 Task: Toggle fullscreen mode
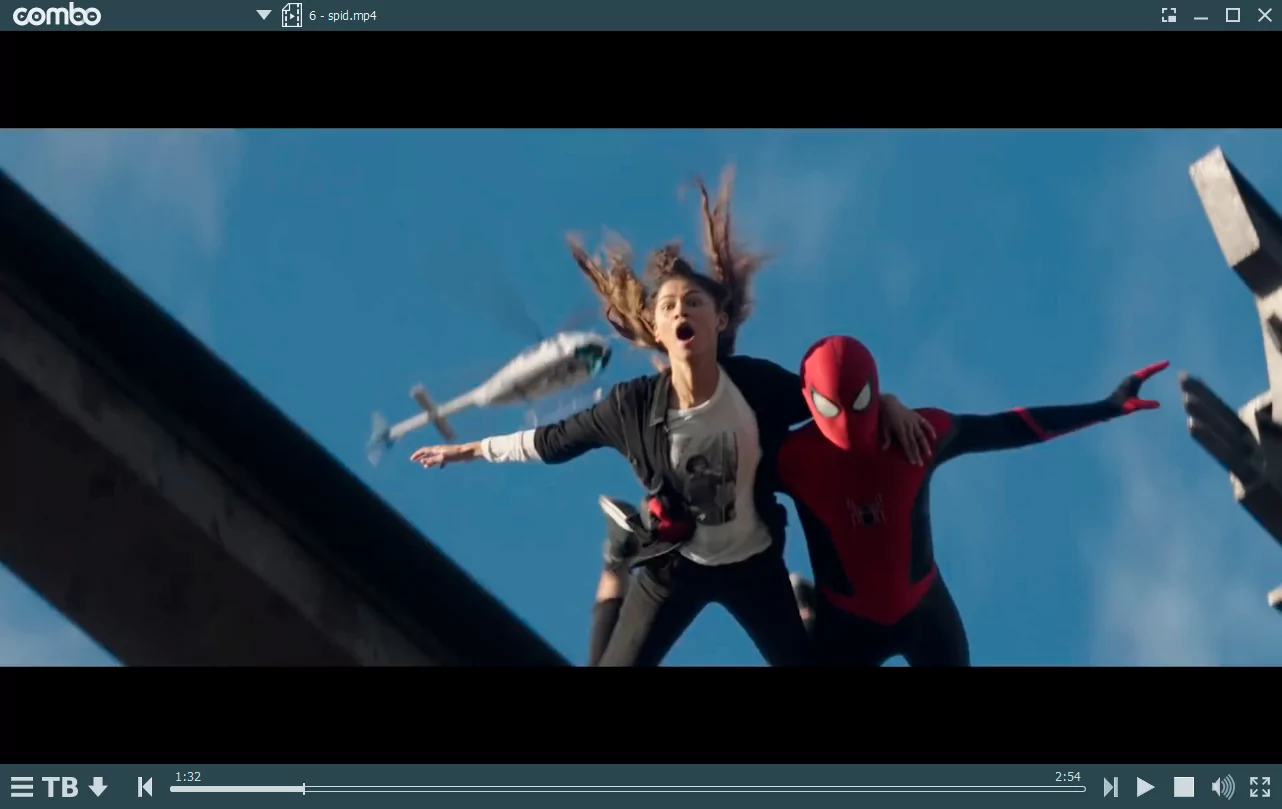pos(1260,787)
